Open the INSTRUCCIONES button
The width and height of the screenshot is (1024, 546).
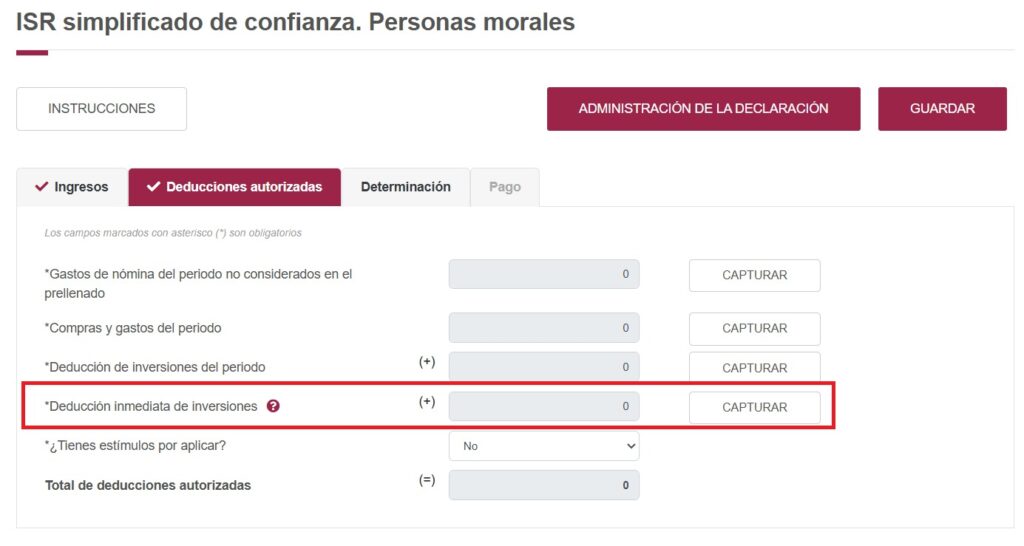tap(101, 109)
